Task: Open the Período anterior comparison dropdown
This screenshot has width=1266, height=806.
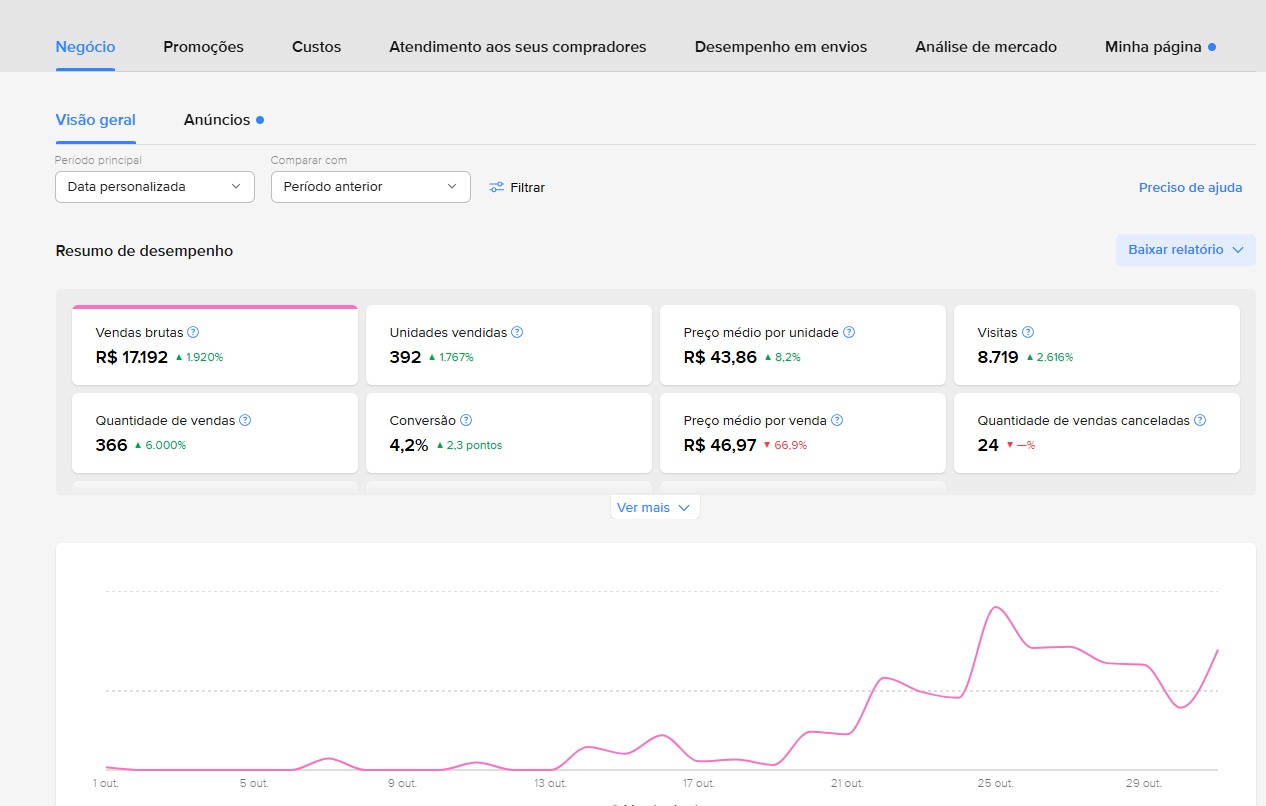Action: point(370,187)
